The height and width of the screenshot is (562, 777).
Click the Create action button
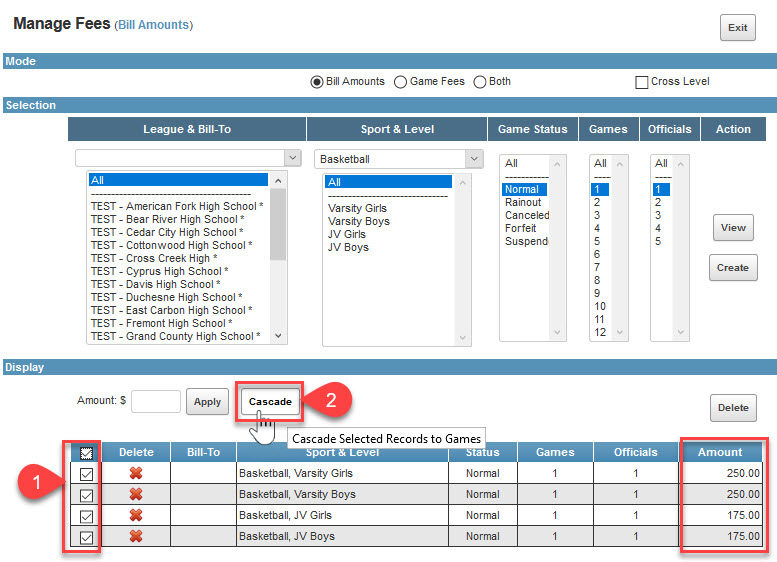click(x=733, y=268)
